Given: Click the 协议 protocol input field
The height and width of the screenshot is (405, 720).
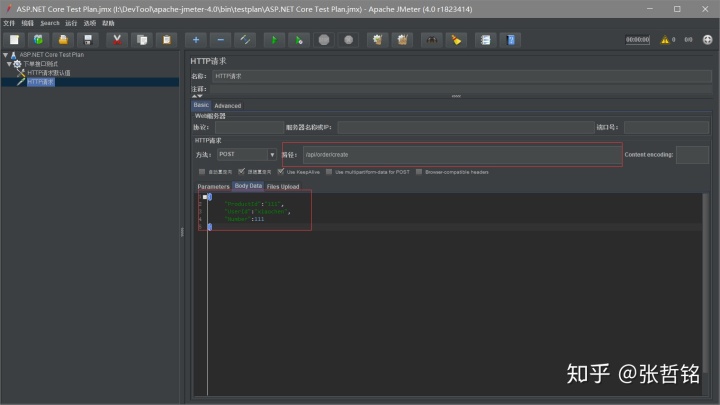Looking at the screenshot, I should click(x=249, y=127).
